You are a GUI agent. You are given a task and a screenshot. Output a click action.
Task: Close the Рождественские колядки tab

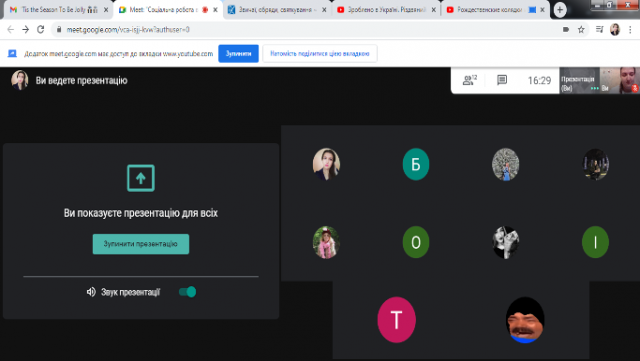pyautogui.click(x=542, y=9)
